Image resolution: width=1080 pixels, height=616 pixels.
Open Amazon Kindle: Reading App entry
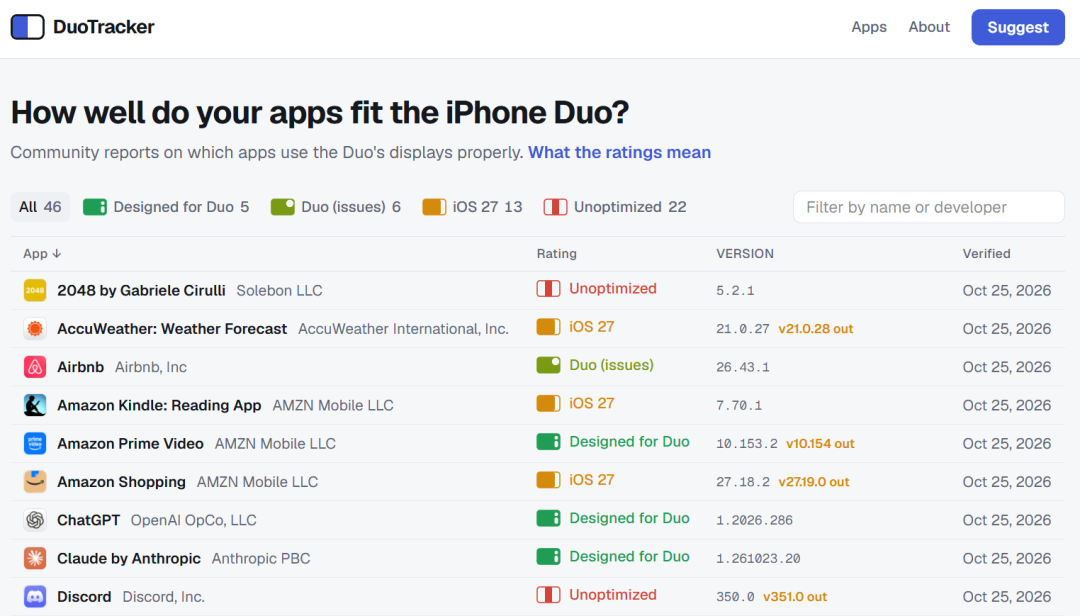click(x=159, y=405)
